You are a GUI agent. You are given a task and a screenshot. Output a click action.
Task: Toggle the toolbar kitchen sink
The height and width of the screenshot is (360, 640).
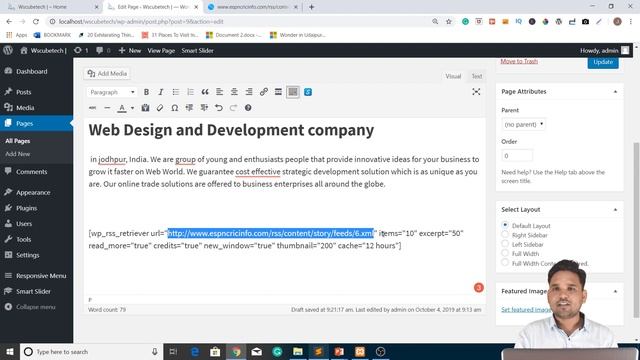293,92
